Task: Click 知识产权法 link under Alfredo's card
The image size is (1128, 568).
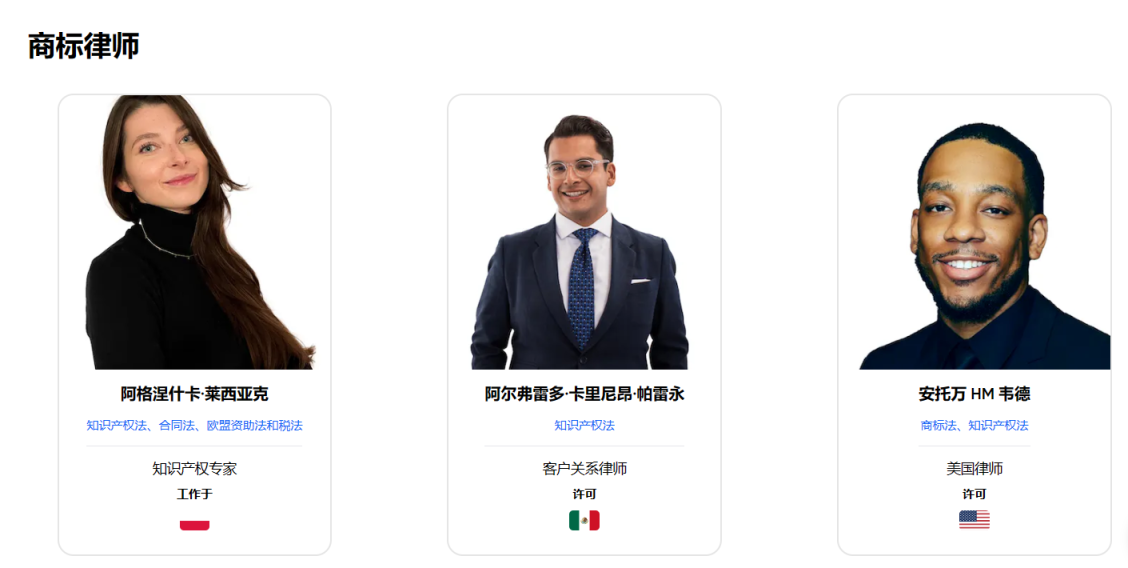Action: 584,425
